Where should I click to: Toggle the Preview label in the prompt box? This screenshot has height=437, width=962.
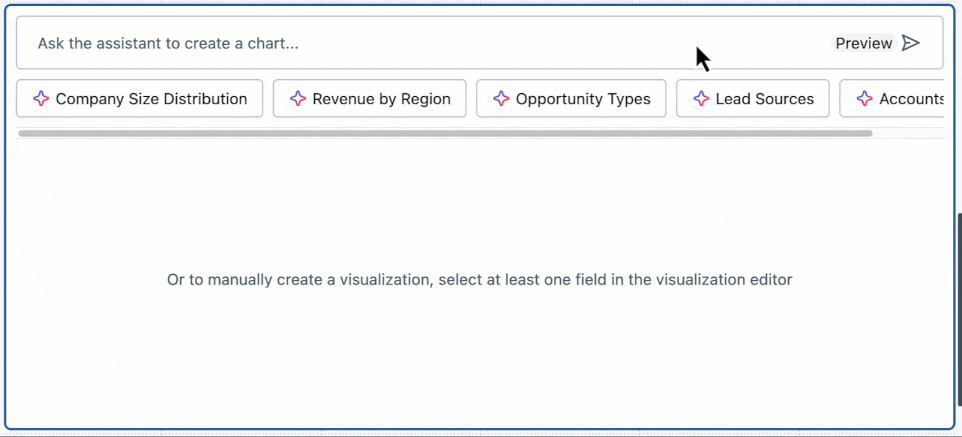pyautogui.click(x=863, y=43)
